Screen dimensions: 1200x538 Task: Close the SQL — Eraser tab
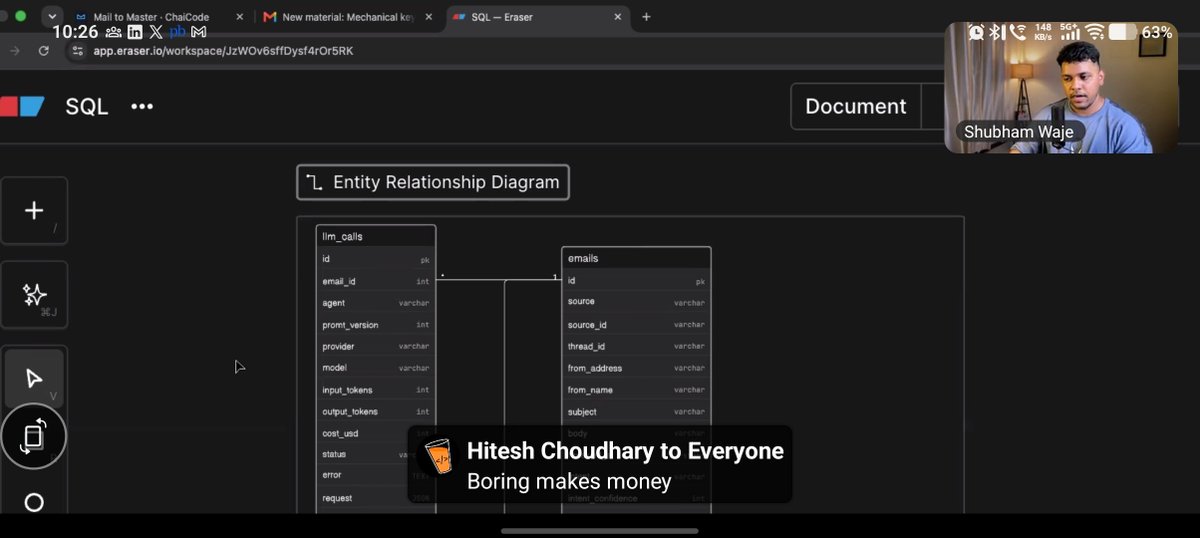click(617, 17)
